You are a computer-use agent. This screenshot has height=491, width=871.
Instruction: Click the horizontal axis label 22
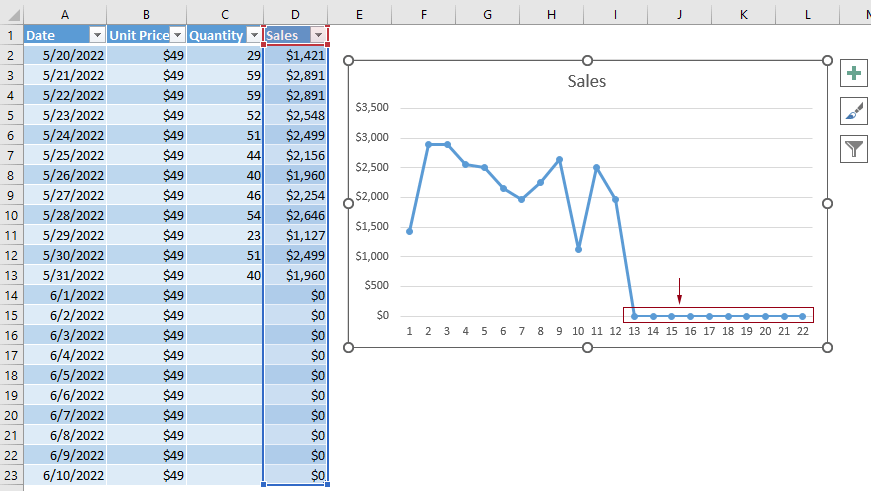(x=802, y=332)
